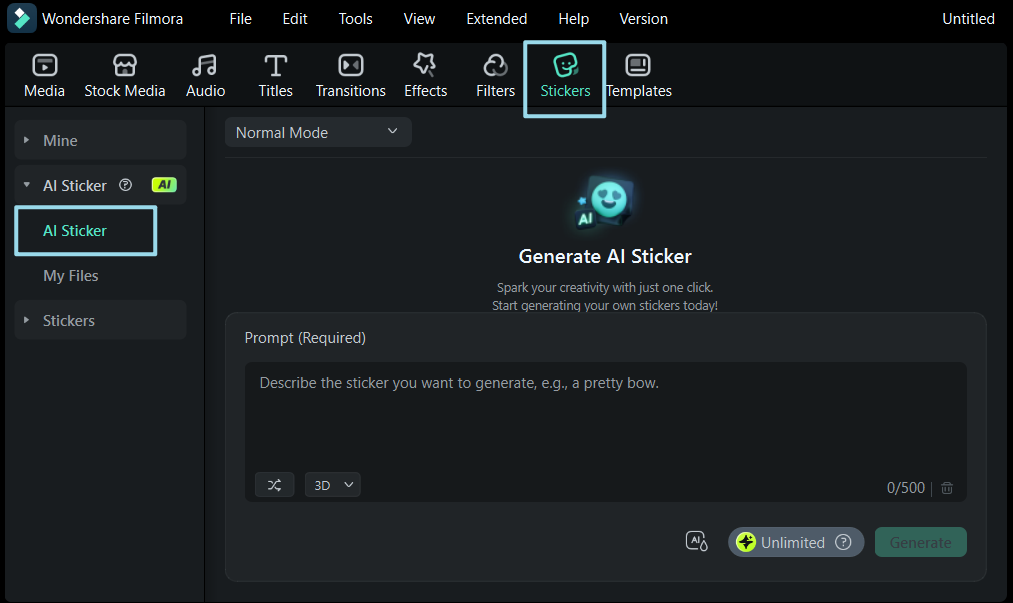1013x603 pixels.
Task: Open the Edit menu
Action: pos(295,19)
